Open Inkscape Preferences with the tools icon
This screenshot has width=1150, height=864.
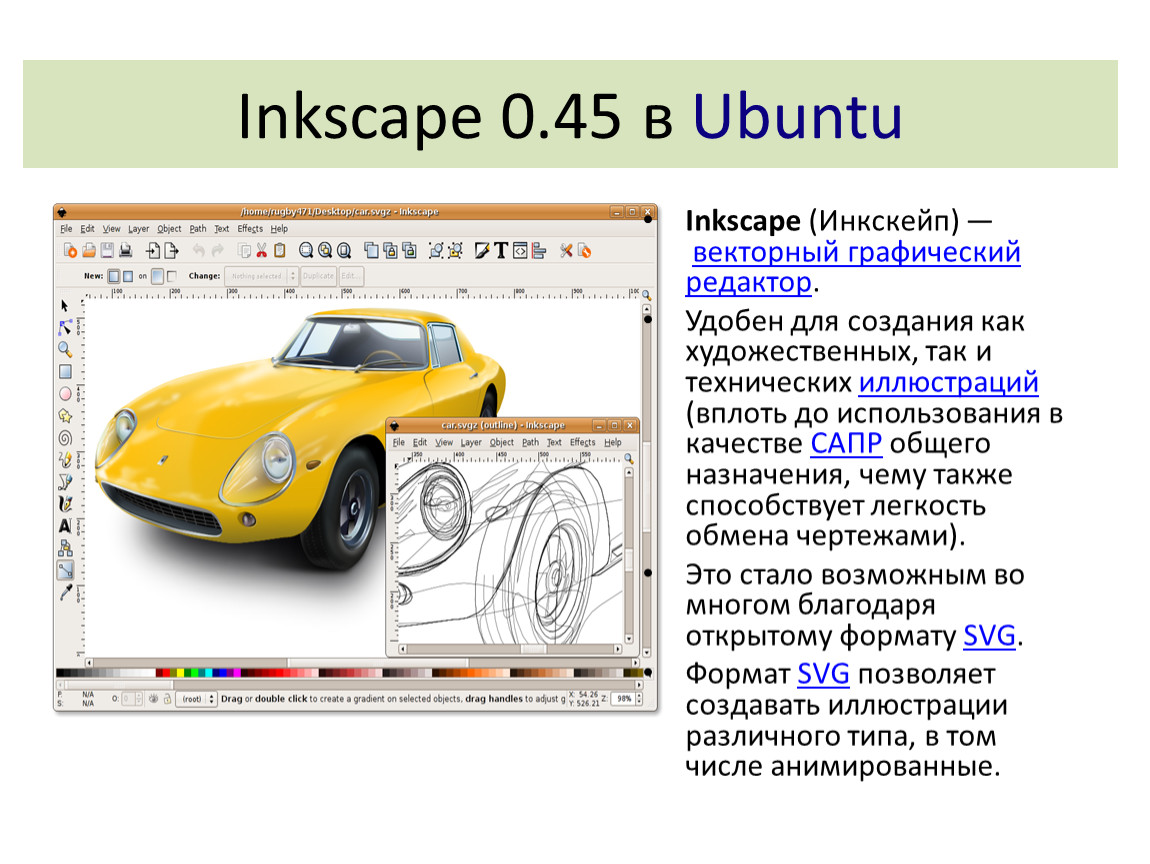[565, 252]
